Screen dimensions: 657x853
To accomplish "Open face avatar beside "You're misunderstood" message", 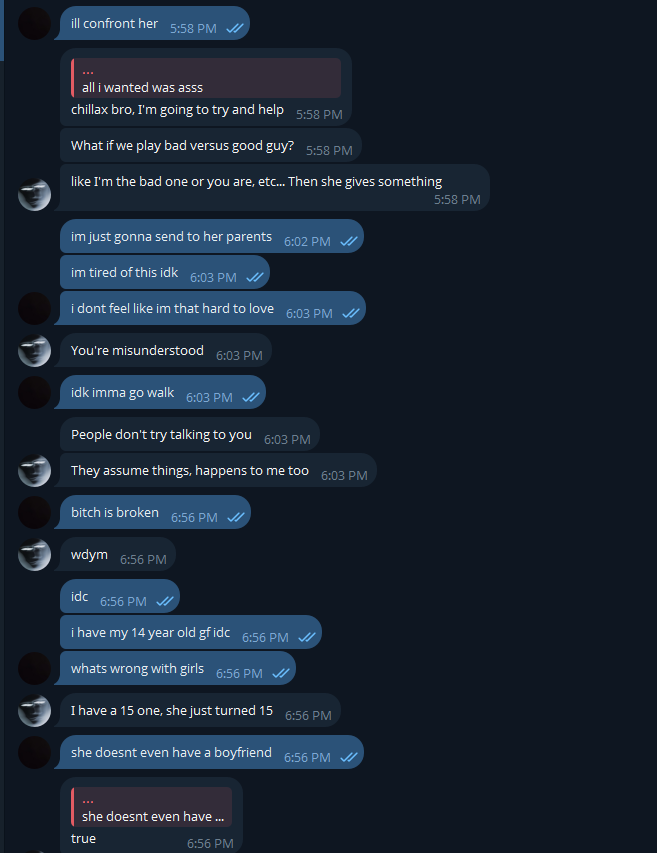I will tap(34, 351).
